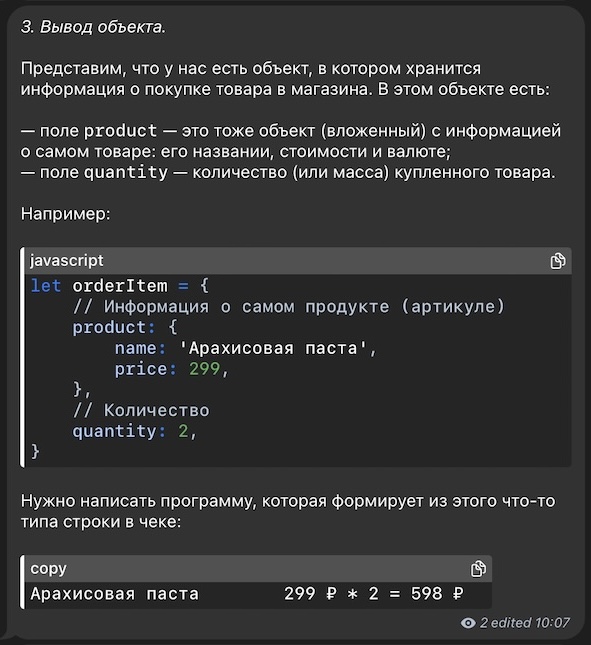Click the total 598 ₽ in receipt
591x645 pixels.
[x=437, y=594]
